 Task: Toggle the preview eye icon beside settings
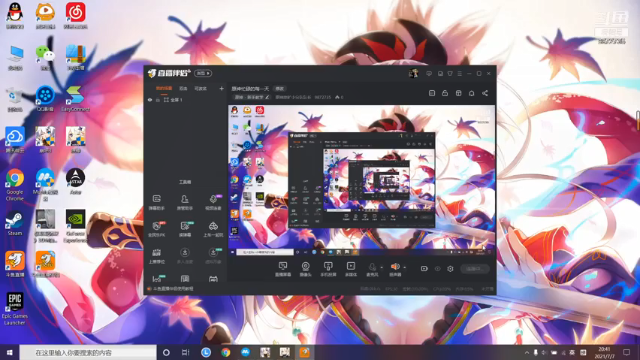(x=438, y=269)
